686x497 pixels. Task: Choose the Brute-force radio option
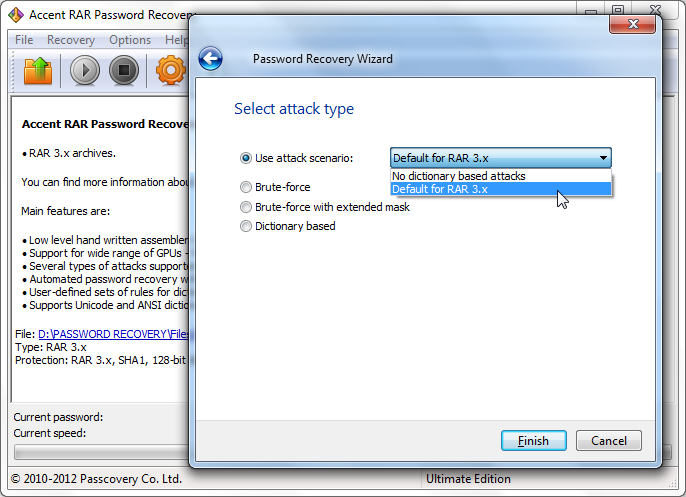(246, 187)
